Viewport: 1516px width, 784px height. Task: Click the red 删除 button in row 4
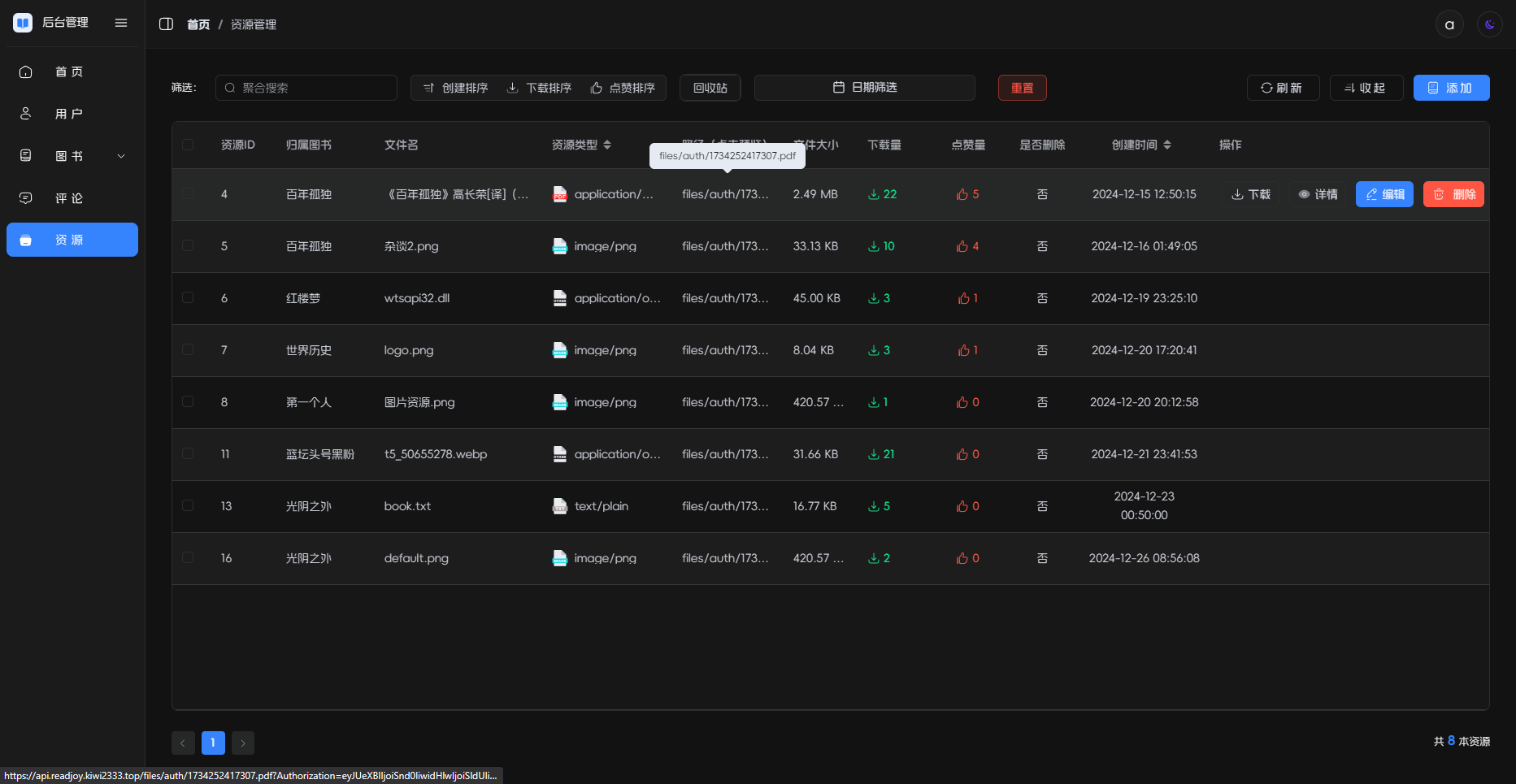[1453, 194]
